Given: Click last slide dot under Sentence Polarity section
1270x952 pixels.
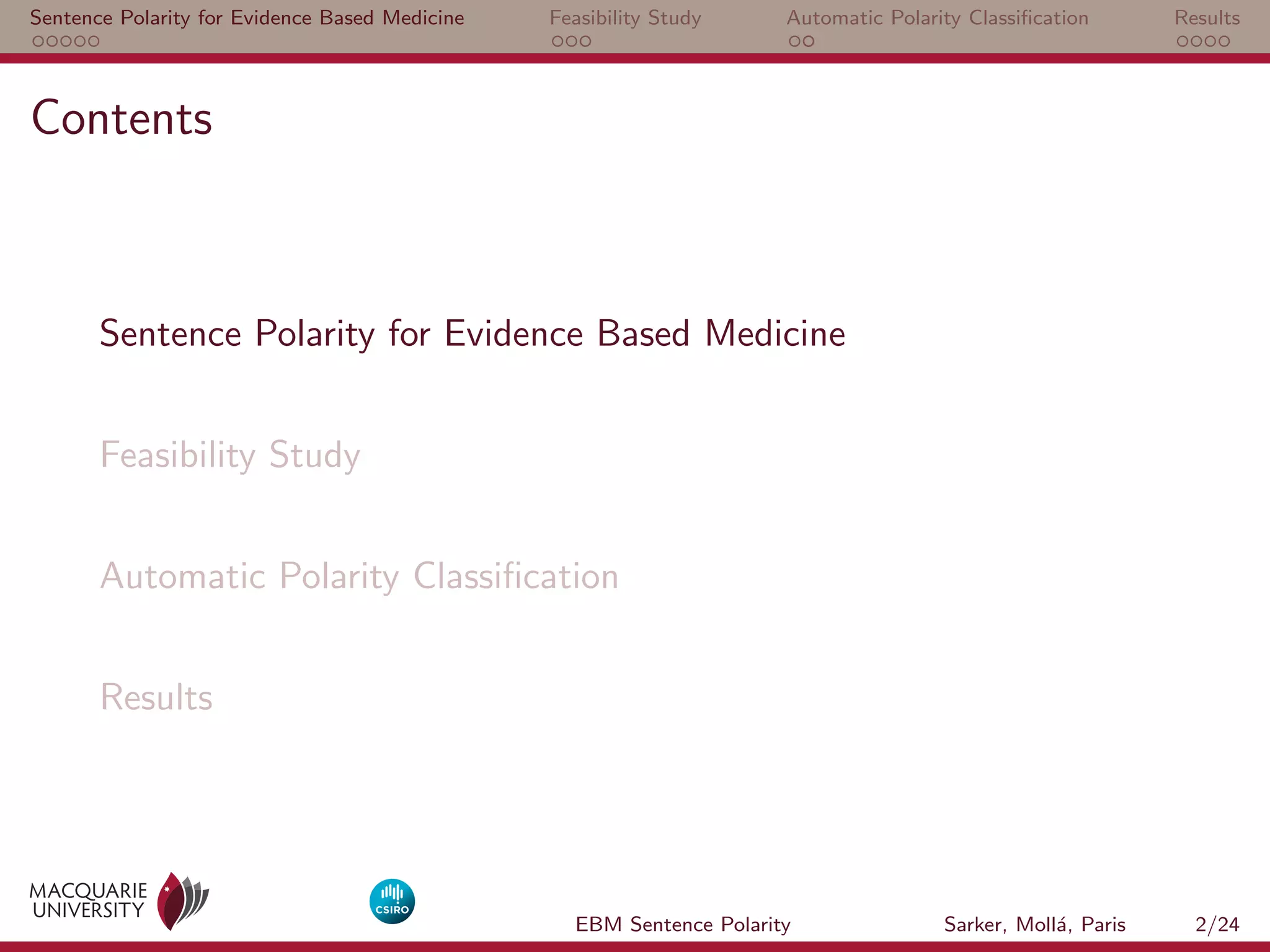Looking at the screenshot, I should (x=94, y=42).
